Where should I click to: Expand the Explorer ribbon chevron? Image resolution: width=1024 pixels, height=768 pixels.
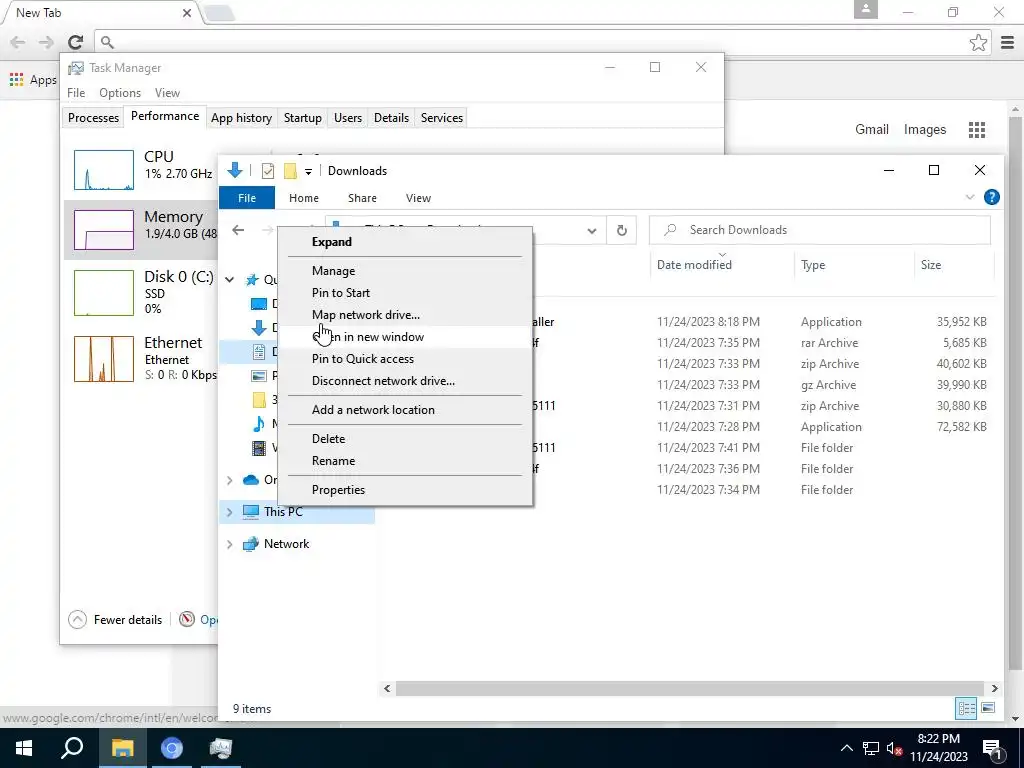click(970, 197)
